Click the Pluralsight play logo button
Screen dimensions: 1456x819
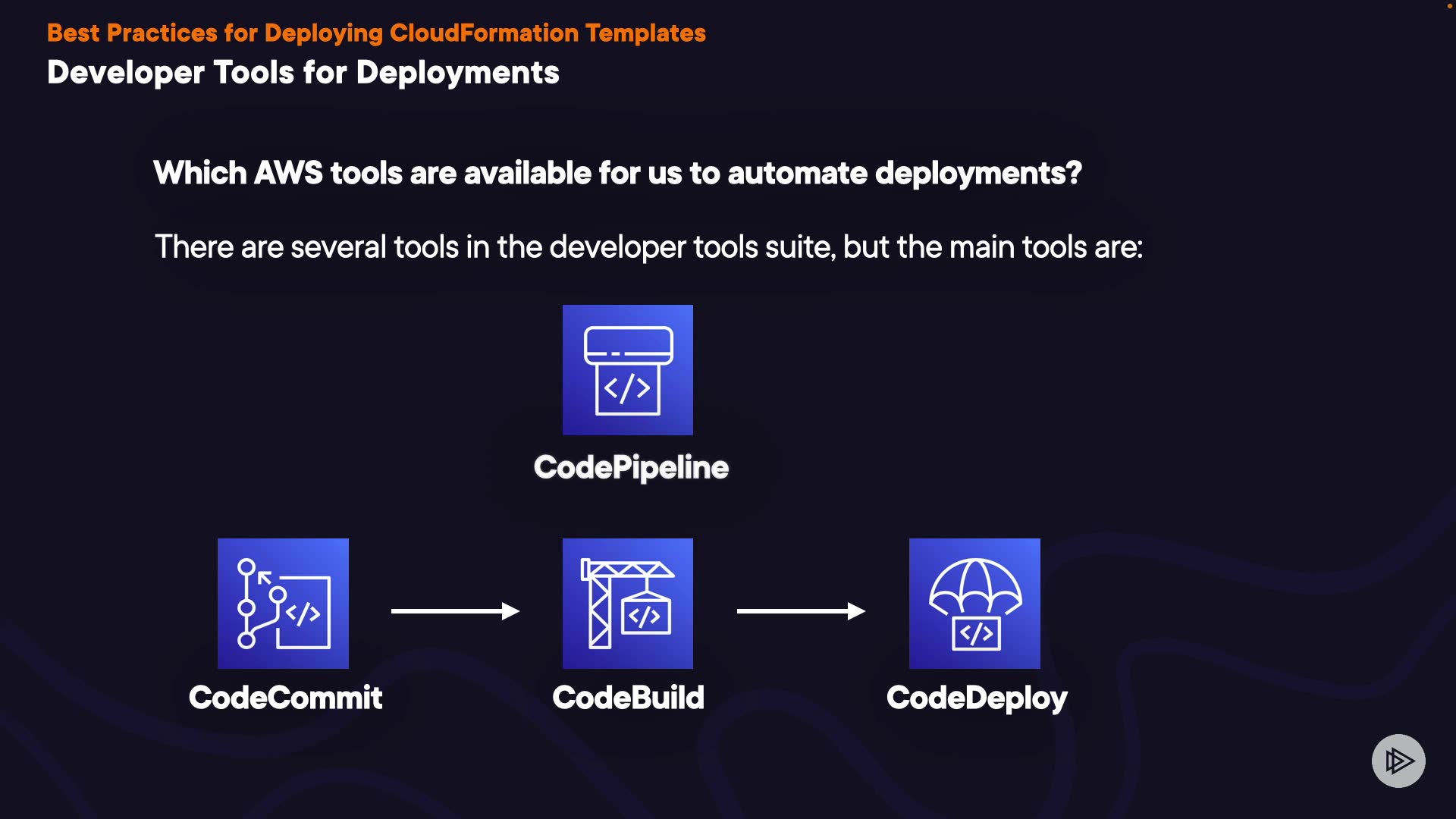(x=1398, y=761)
